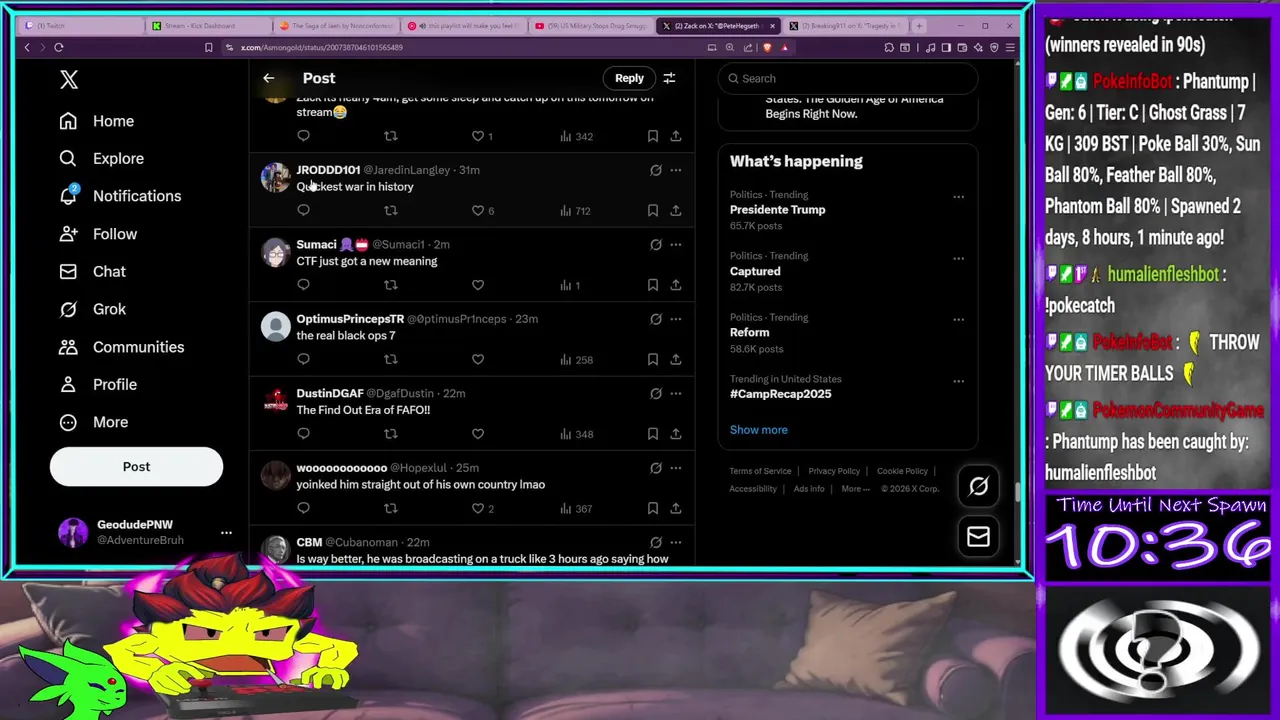Open the 'Captured' trending topic
This screenshot has height=720, width=1280.
click(755, 271)
